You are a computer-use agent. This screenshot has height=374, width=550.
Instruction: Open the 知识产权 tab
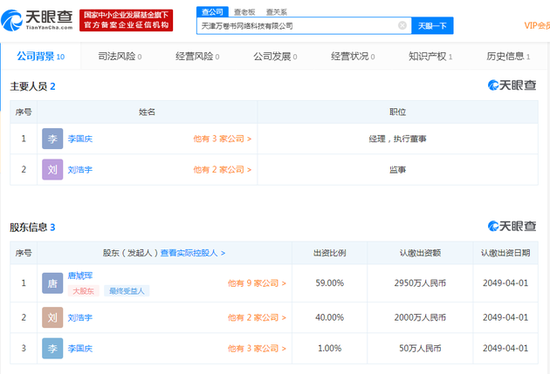(x=430, y=56)
